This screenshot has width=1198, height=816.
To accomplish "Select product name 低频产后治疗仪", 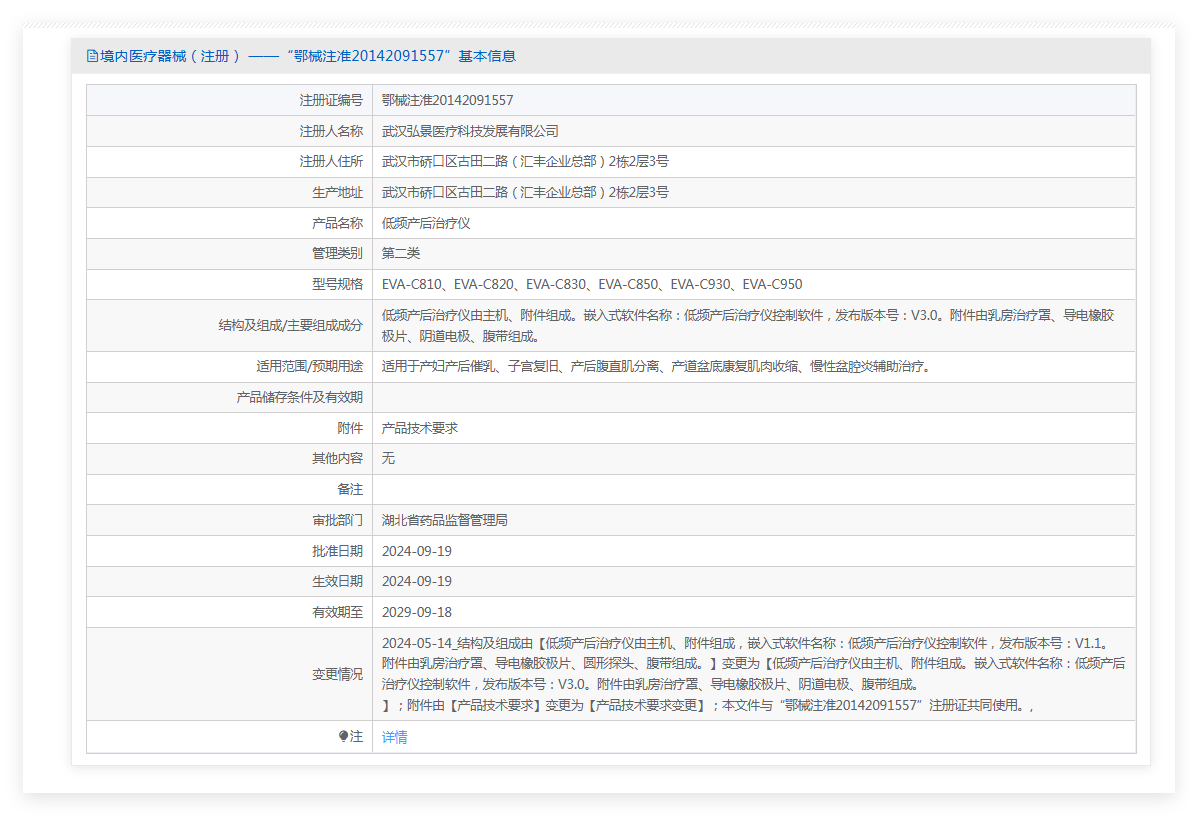I will pos(426,223).
